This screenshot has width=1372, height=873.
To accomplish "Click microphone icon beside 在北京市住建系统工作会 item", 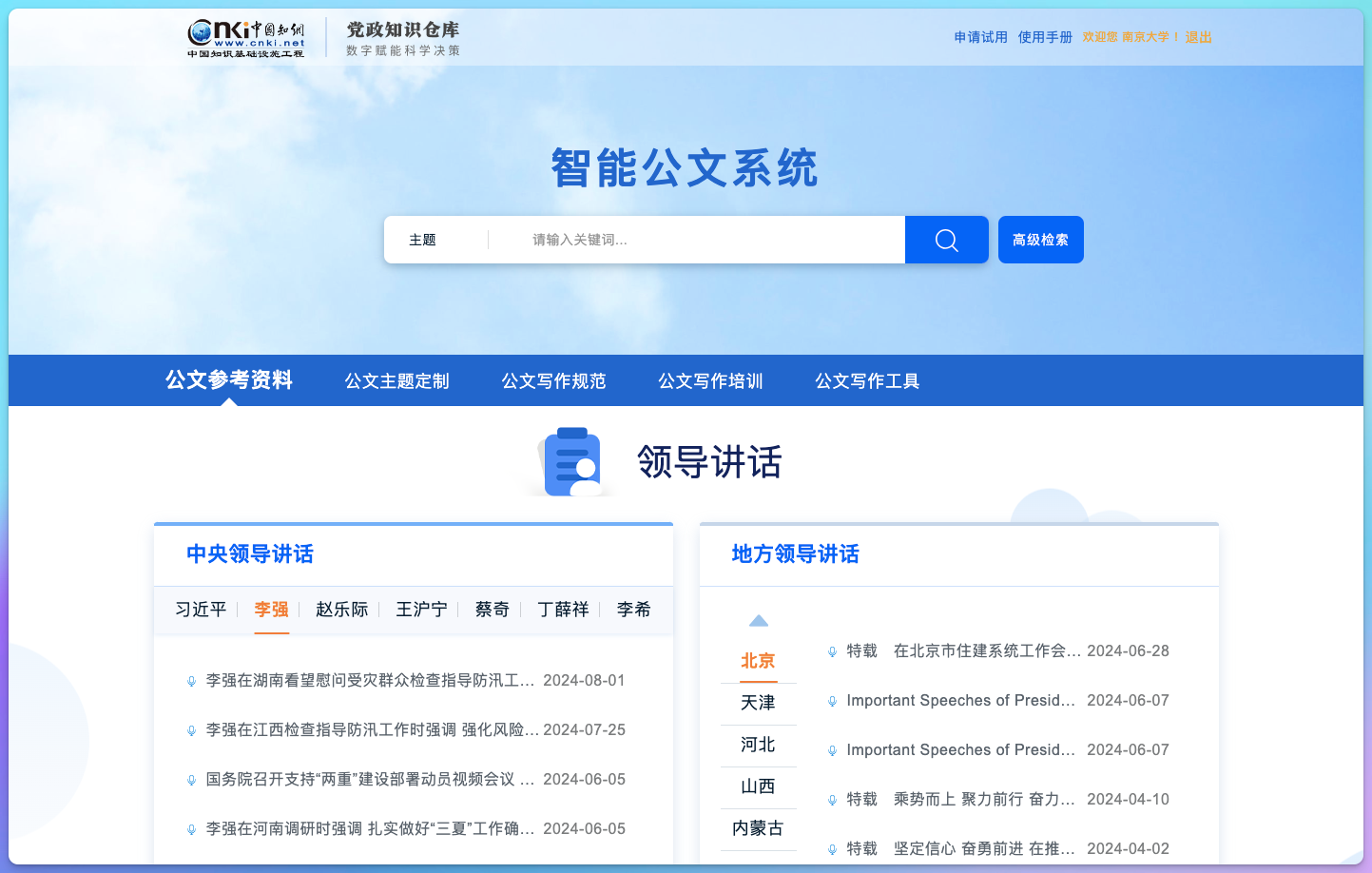I will [x=832, y=650].
